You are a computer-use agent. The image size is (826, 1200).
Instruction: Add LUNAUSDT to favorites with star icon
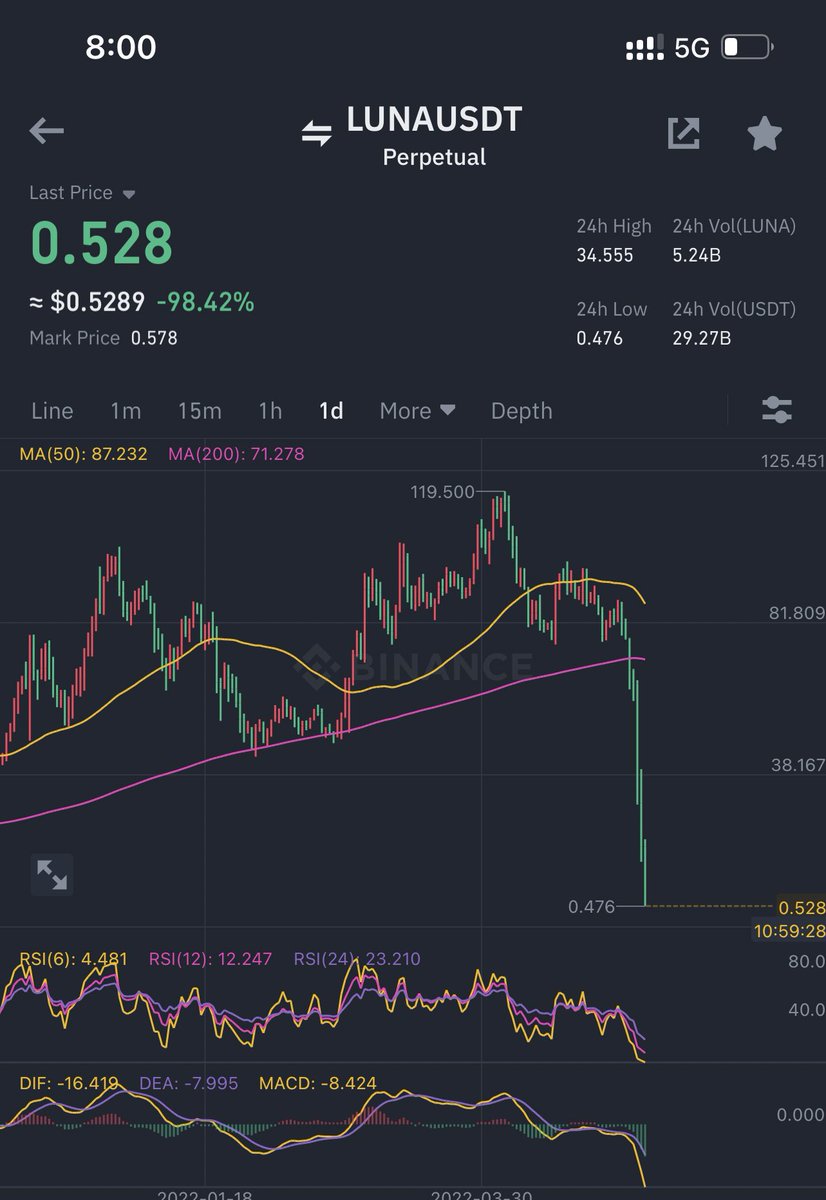(x=765, y=133)
